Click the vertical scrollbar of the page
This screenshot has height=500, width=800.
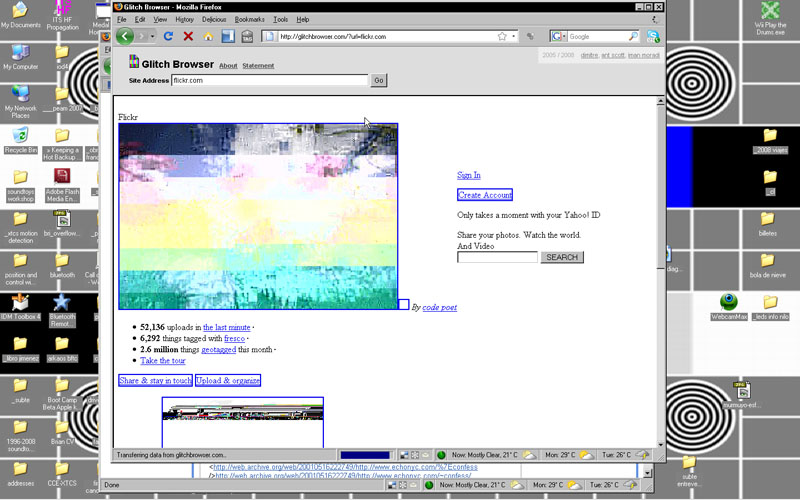[660, 273]
